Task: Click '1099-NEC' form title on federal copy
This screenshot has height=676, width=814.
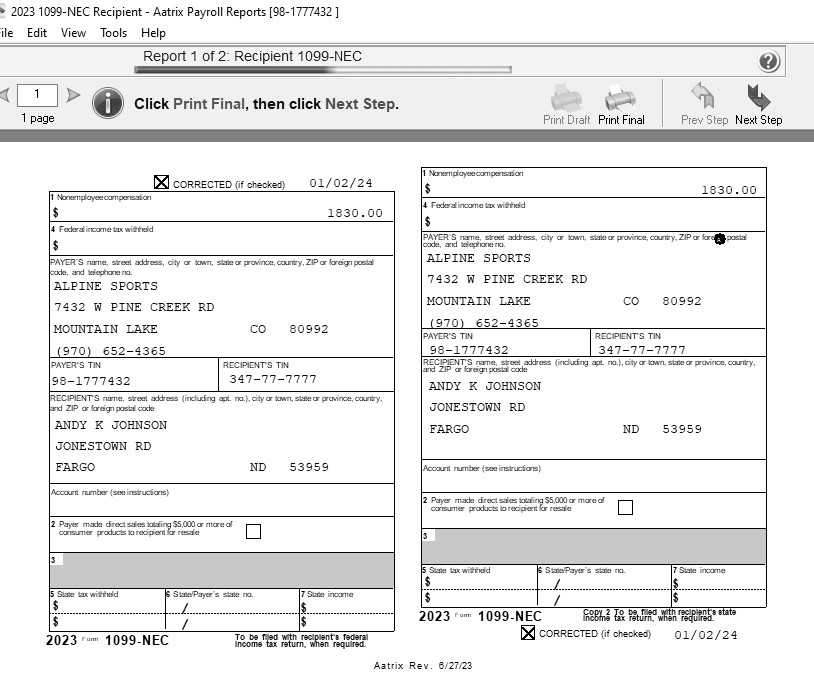Action: click(x=137, y=641)
